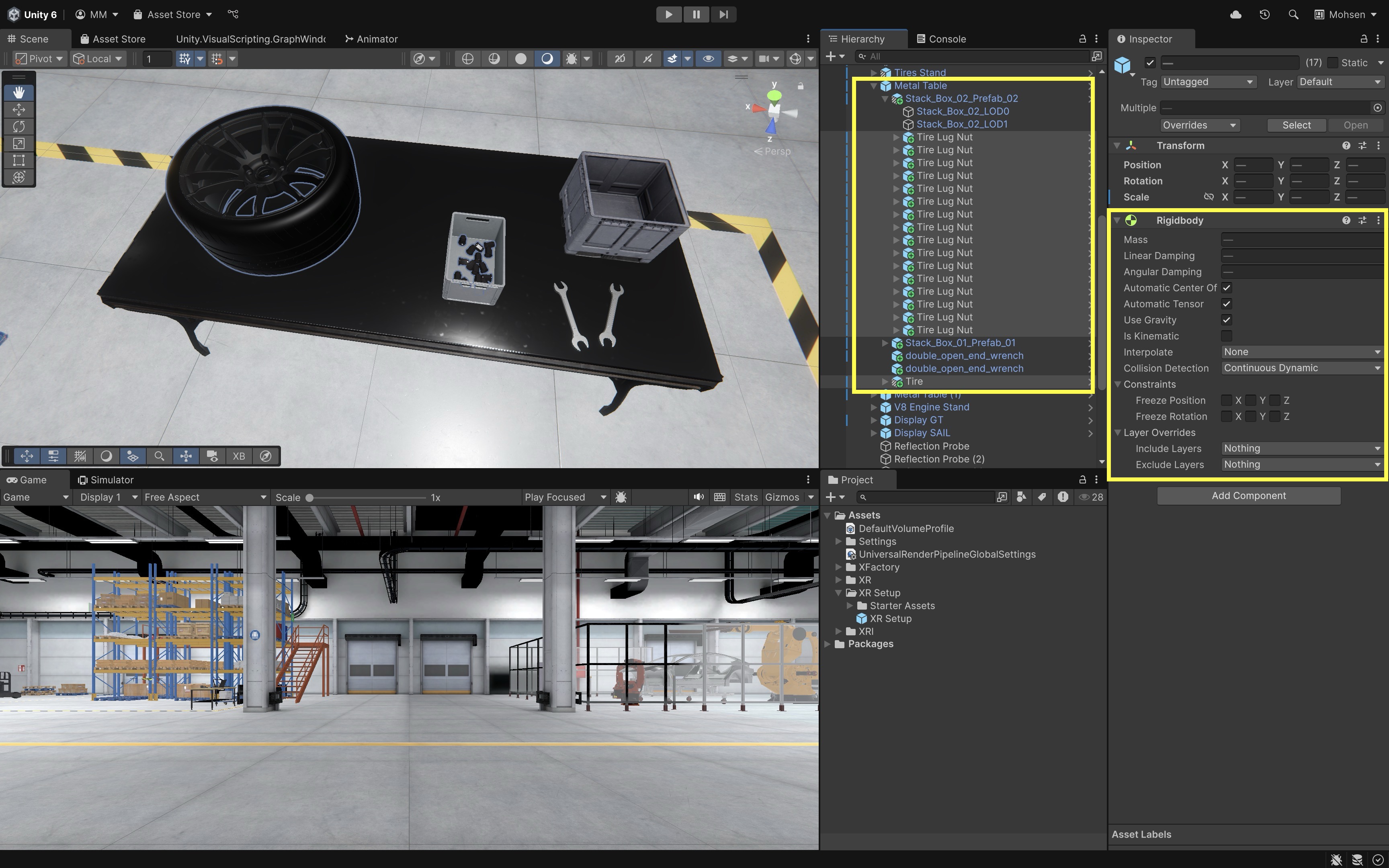Enable the Is Kinematic checkbox
The width and height of the screenshot is (1389, 868).
point(1227,336)
